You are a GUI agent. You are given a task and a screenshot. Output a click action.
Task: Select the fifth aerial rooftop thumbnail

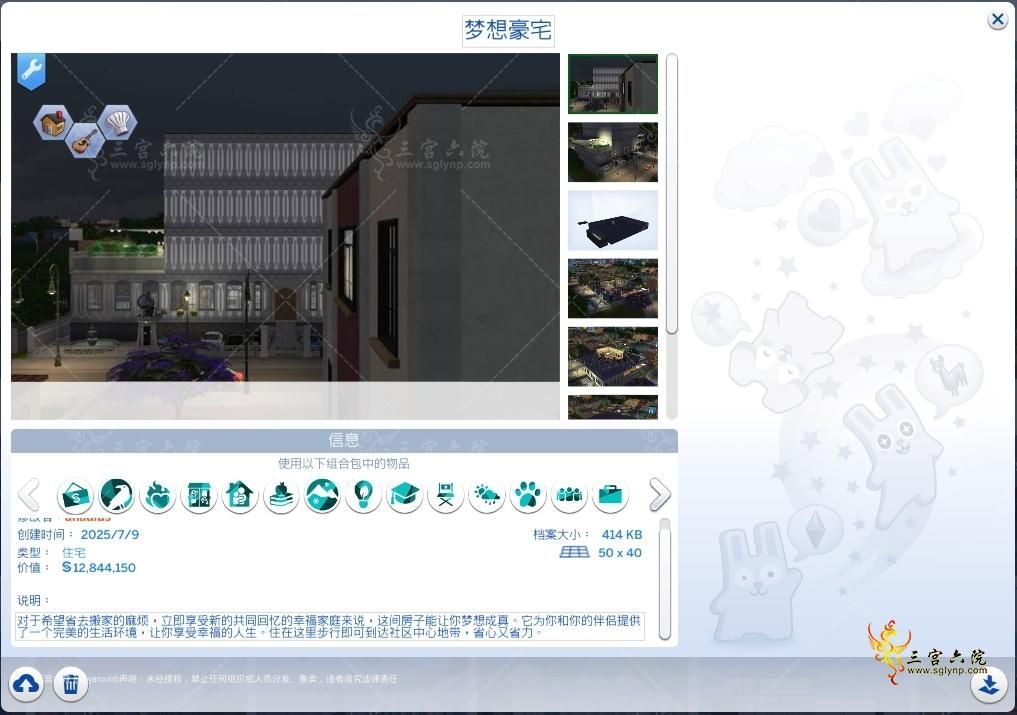(x=613, y=357)
